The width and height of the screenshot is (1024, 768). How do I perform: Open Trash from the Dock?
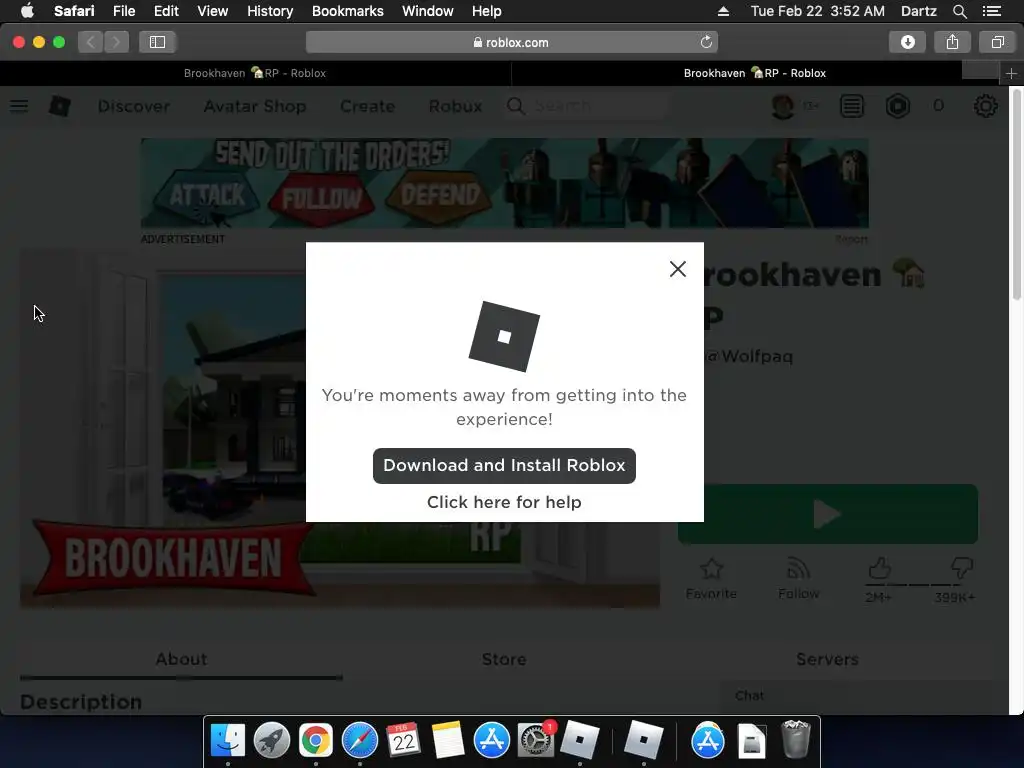coord(795,740)
